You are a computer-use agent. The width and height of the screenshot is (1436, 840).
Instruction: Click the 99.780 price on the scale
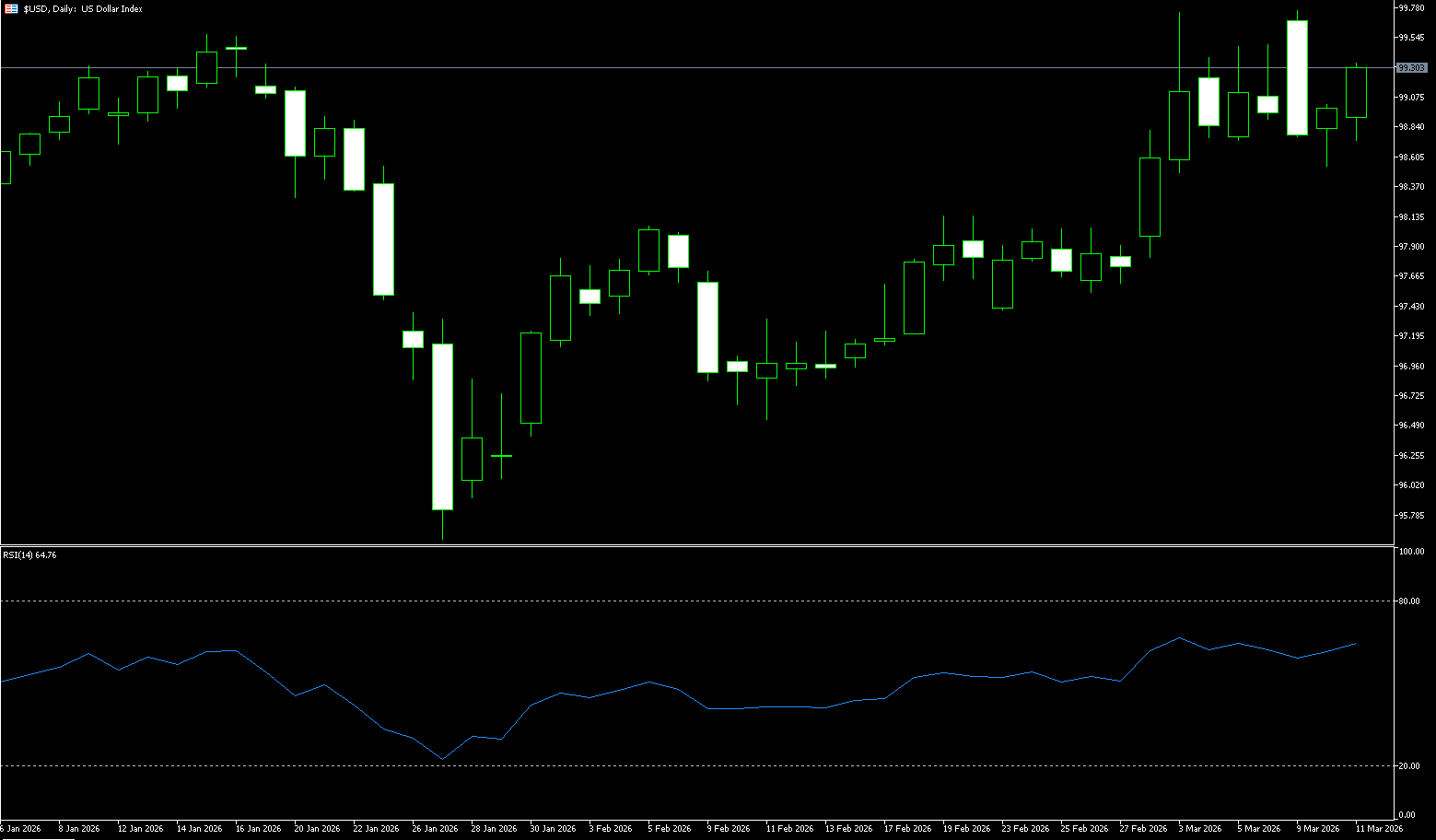click(x=1411, y=8)
